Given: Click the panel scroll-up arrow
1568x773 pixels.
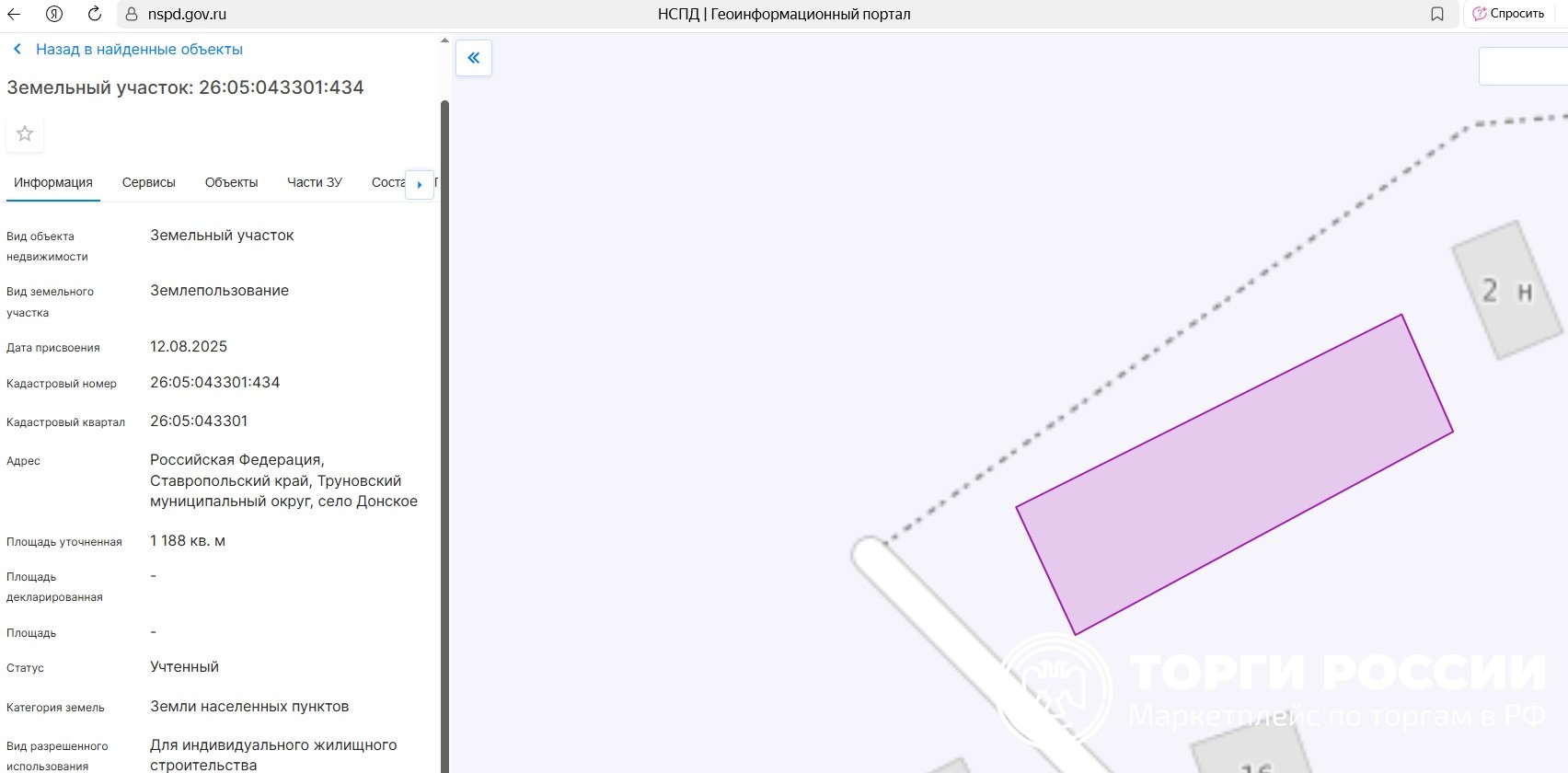Looking at the screenshot, I should (444, 40).
